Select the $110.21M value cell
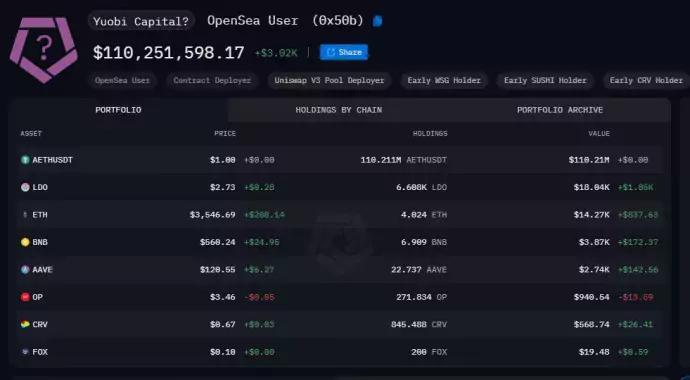The height and width of the screenshot is (380, 690). tap(589, 160)
